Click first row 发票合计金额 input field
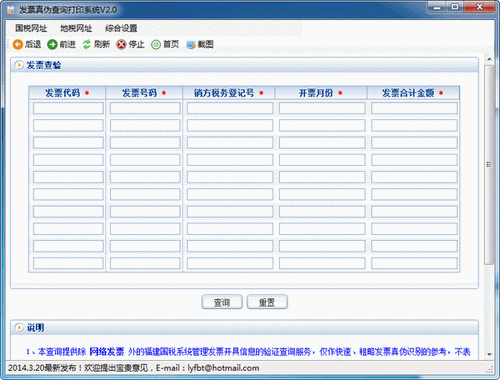500x380 pixels. (414, 108)
